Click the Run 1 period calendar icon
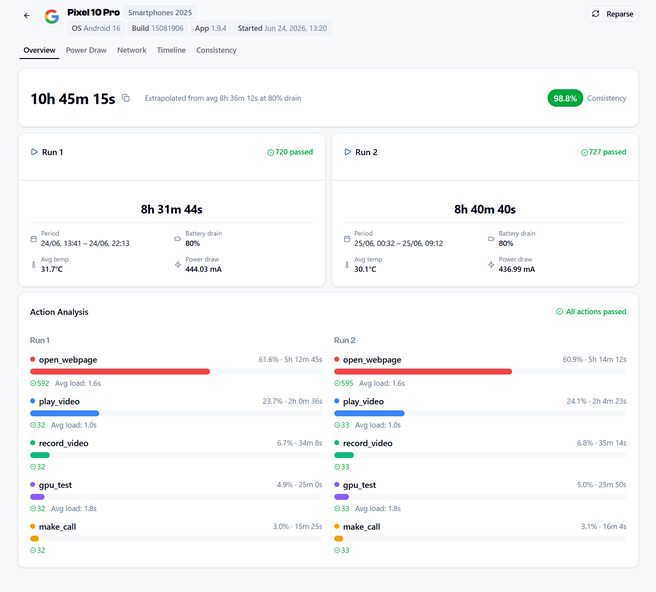Screen dimensions: 656x592 click(x=33, y=239)
